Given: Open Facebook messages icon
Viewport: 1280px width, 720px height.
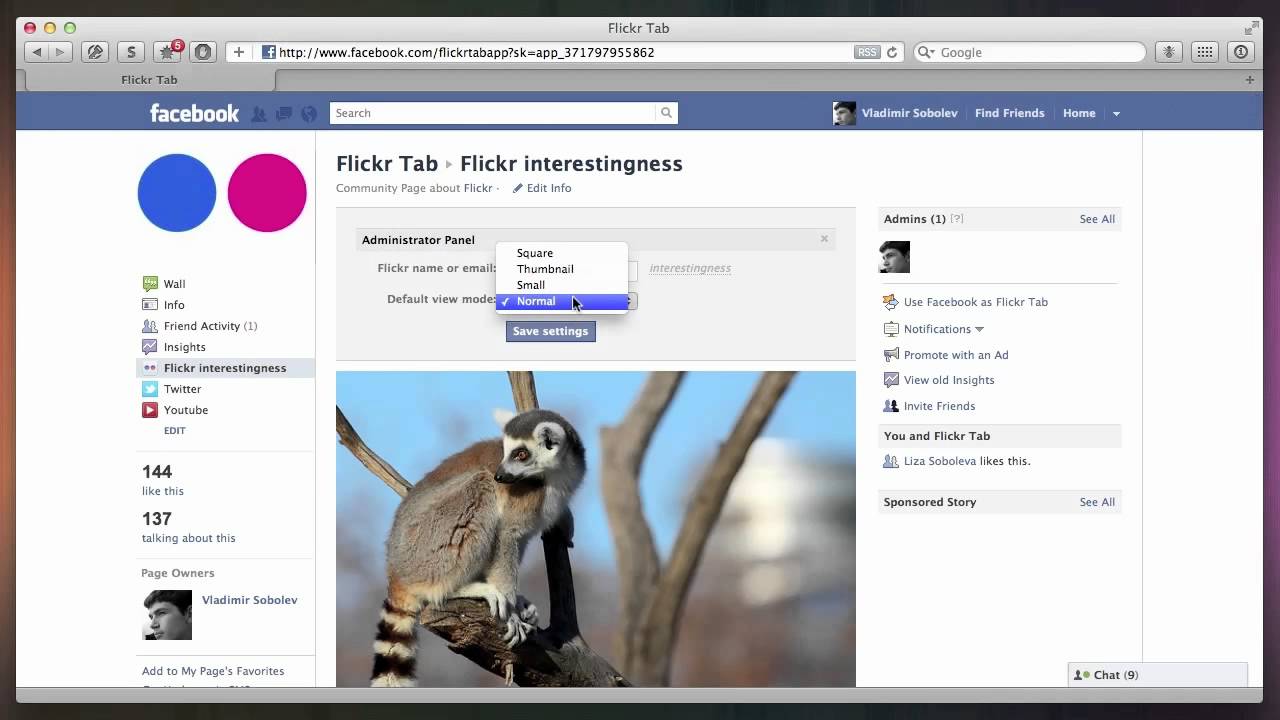Looking at the screenshot, I should click(284, 114).
